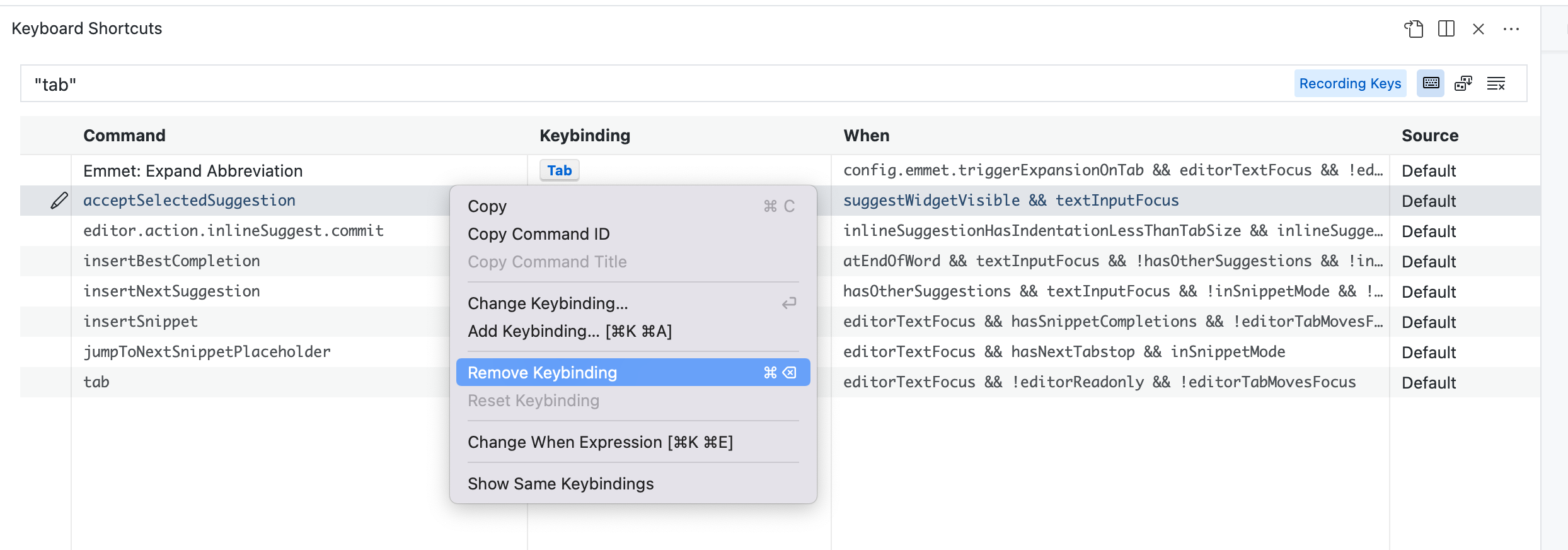
Task: Choose Copy Command ID menu entry
Action: click(x=539, y=234)
